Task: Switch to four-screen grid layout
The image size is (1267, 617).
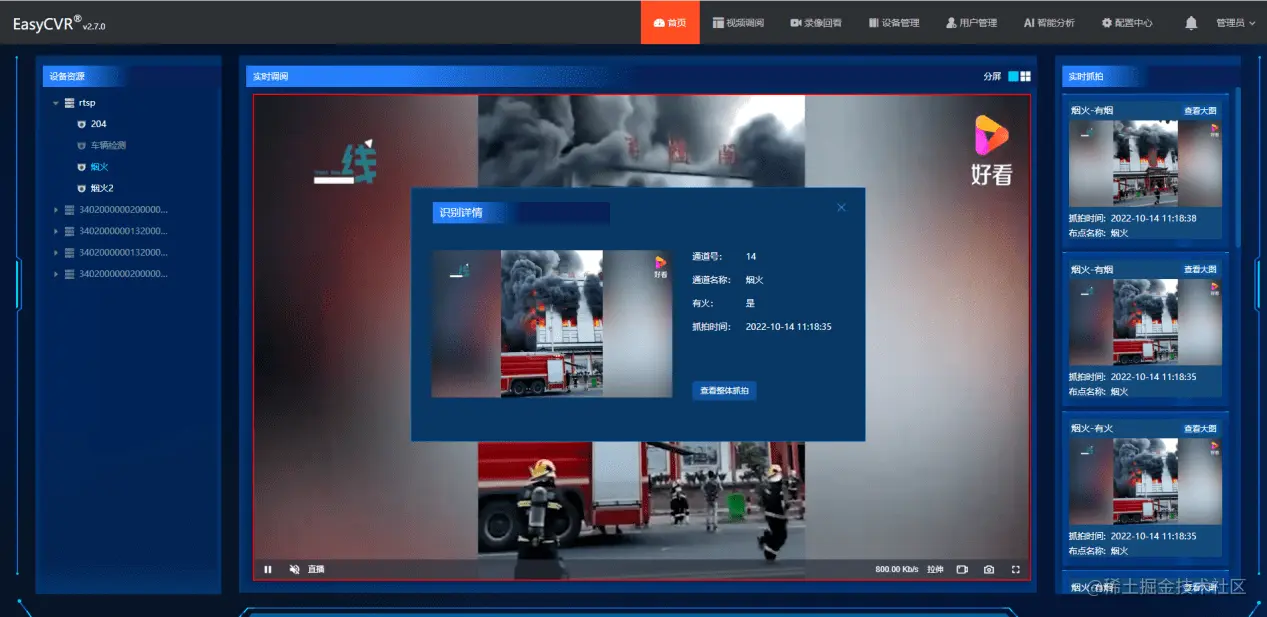Action: (1026, 76)
